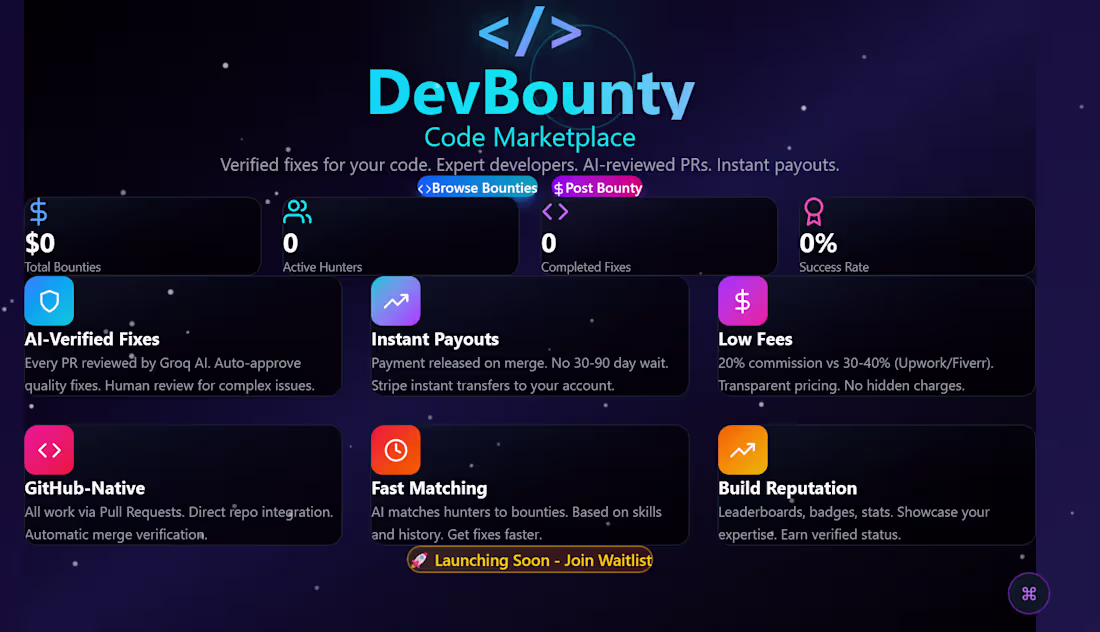Click the clock icon for Fast Matching
Viewport: 1100px width, 632px height.
(x=396, y=450)
